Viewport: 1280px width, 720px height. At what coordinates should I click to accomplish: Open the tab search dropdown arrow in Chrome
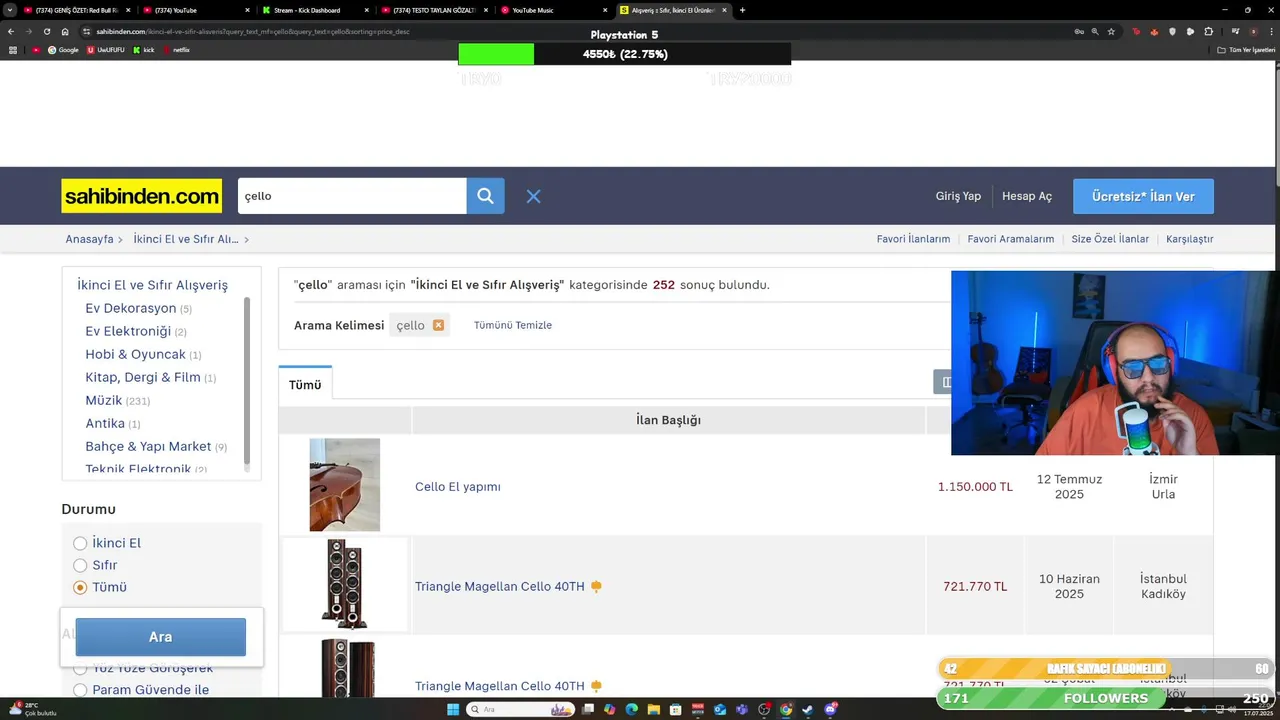point(9,10)
